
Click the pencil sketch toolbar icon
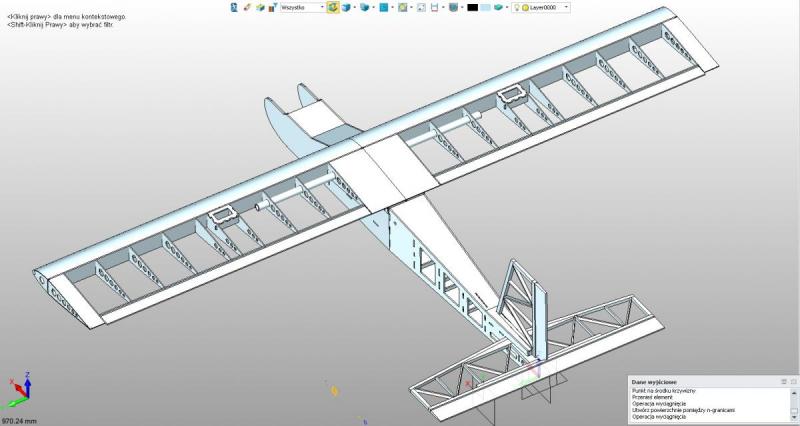point(246,7)
